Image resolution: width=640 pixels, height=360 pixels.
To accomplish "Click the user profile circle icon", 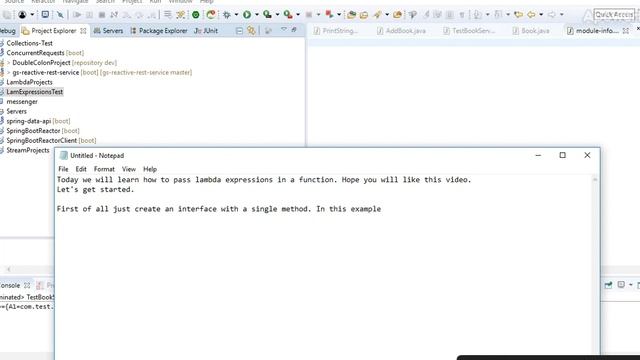I will click(22, 15).
